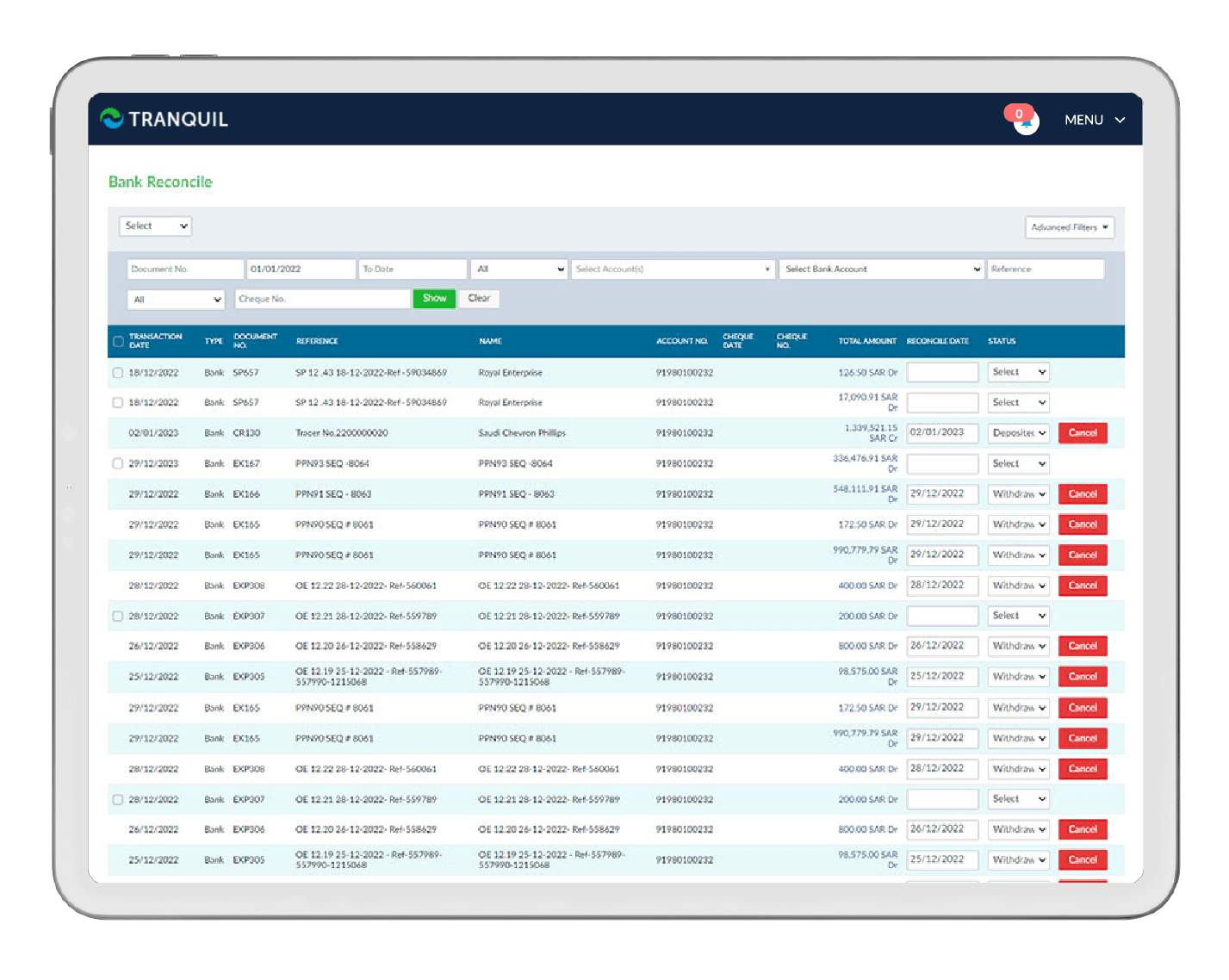This screenshot has height=980, width=1229.
Task: Click the green Show button
Action: (x=434, y=298)
